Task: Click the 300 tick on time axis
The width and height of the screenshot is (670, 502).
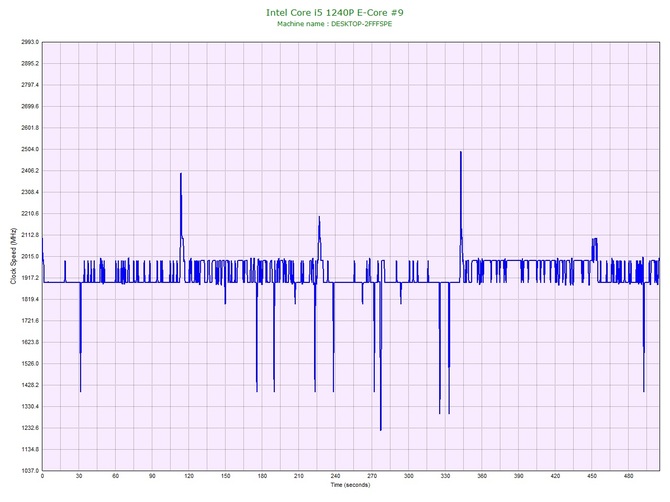Action: [x=409, y=476]
